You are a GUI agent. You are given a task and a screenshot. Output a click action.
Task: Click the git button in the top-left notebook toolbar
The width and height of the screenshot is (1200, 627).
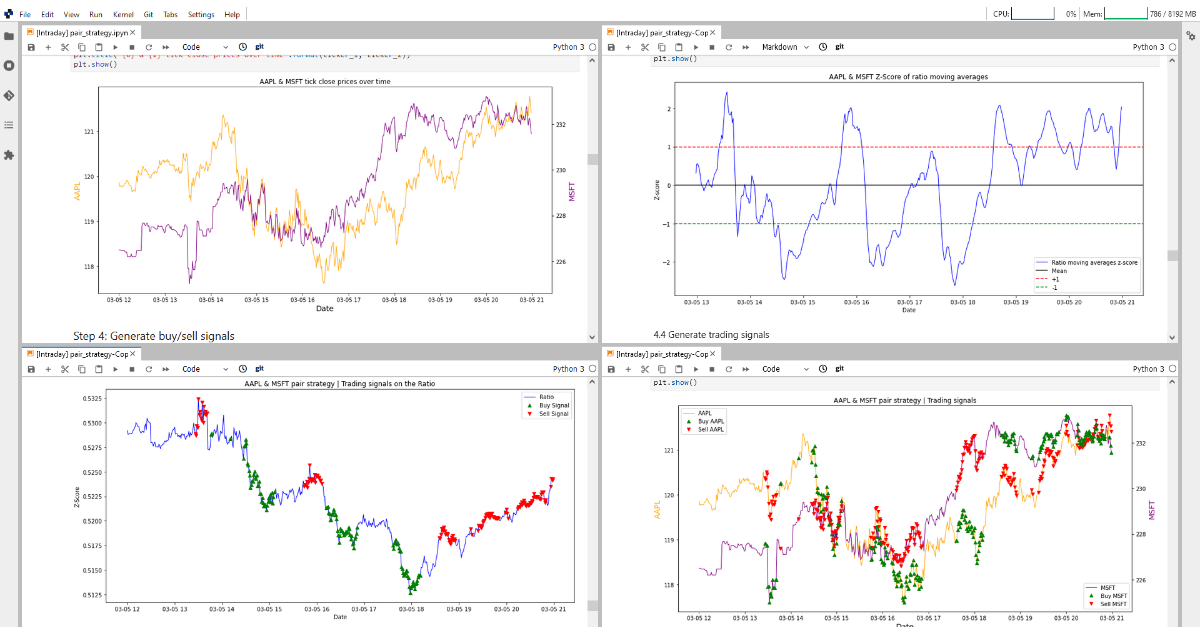[x=259, y=47]
